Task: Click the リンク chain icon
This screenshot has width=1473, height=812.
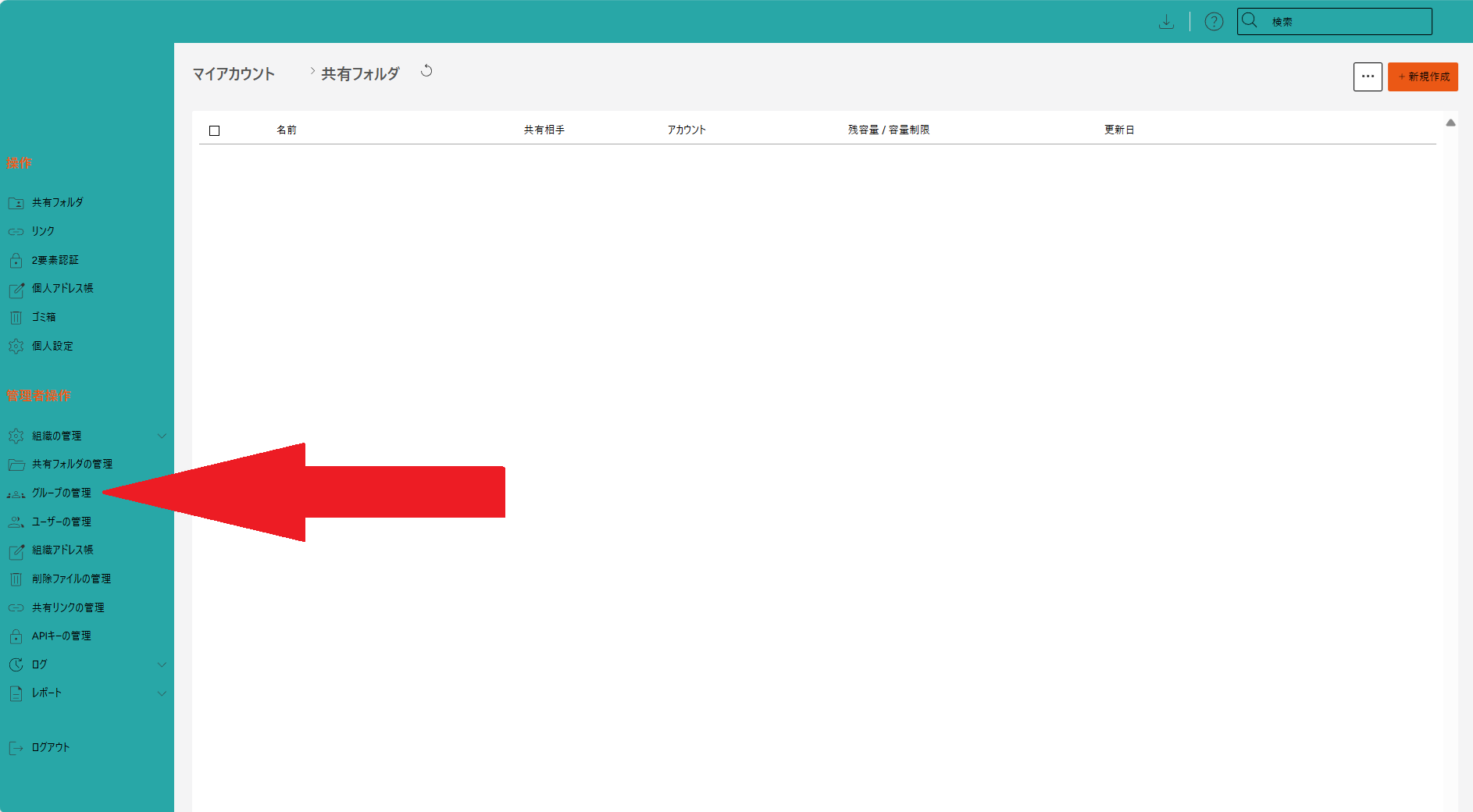Action: pos(16,232)
